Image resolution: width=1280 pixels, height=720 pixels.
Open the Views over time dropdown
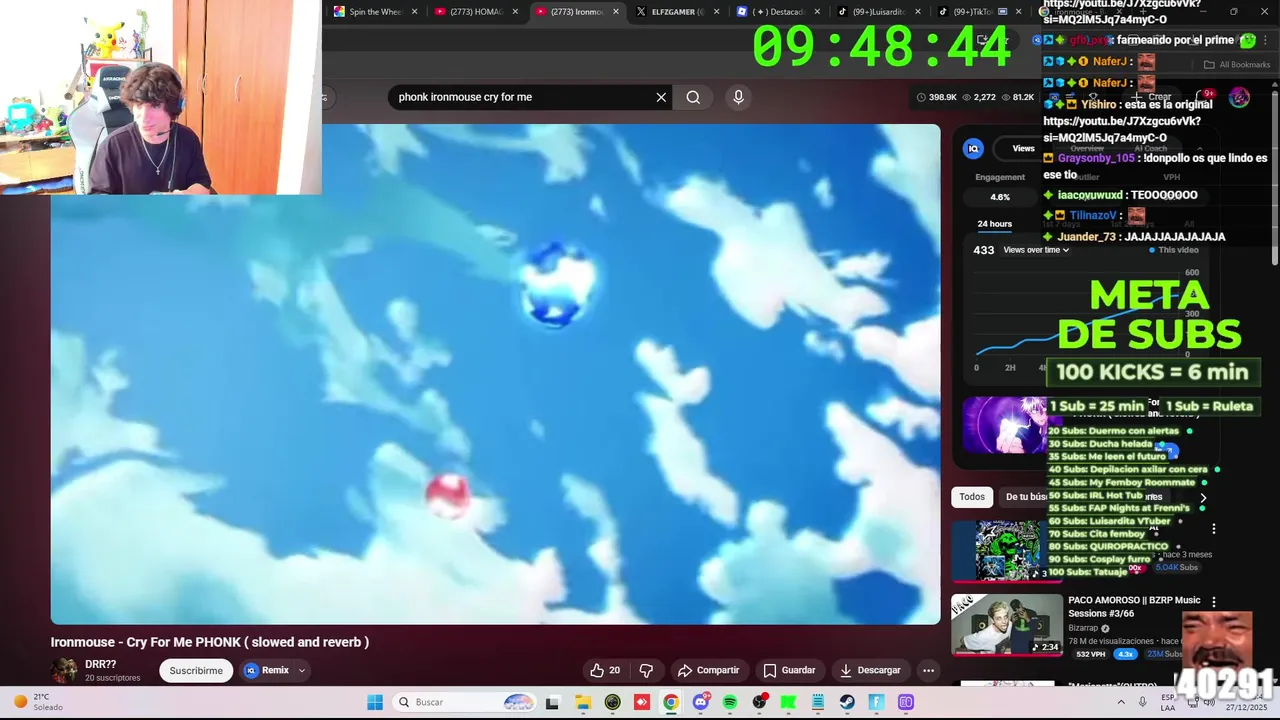click(1036, 250)
